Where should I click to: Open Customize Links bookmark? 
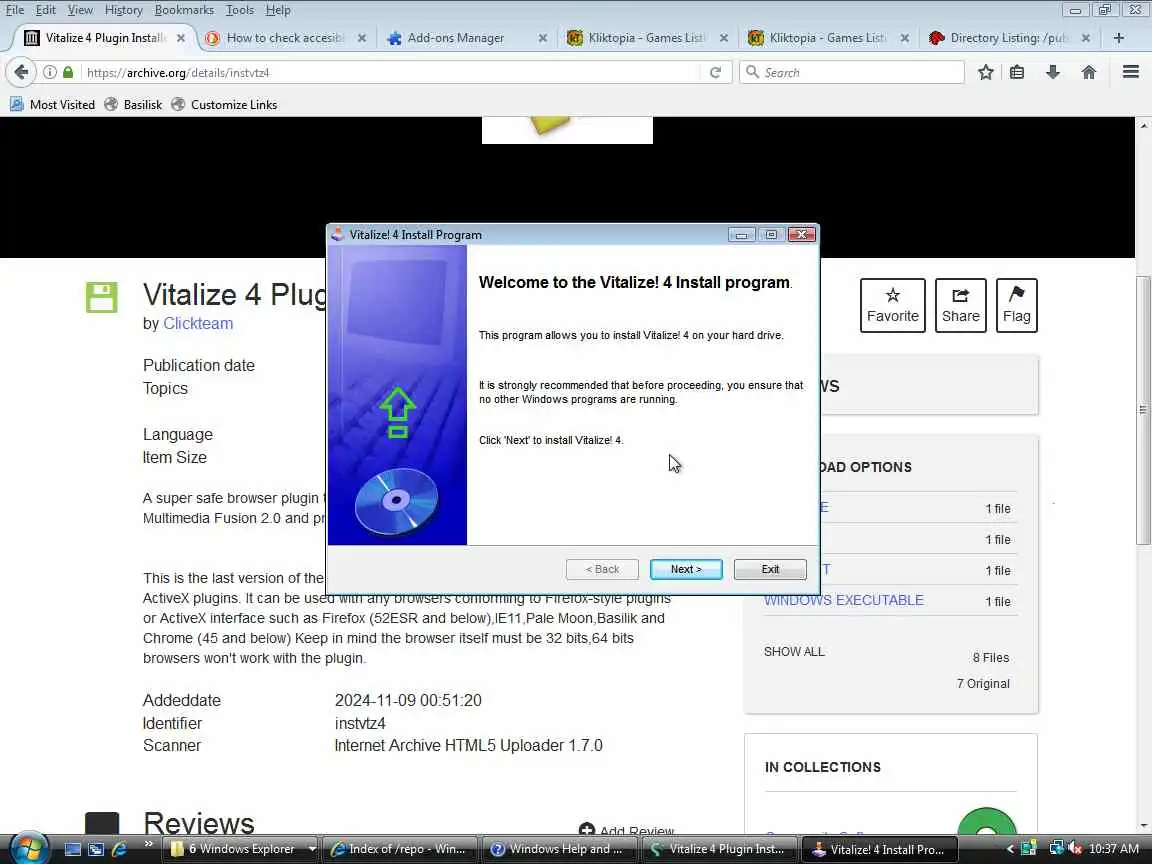tap(224, 104)
